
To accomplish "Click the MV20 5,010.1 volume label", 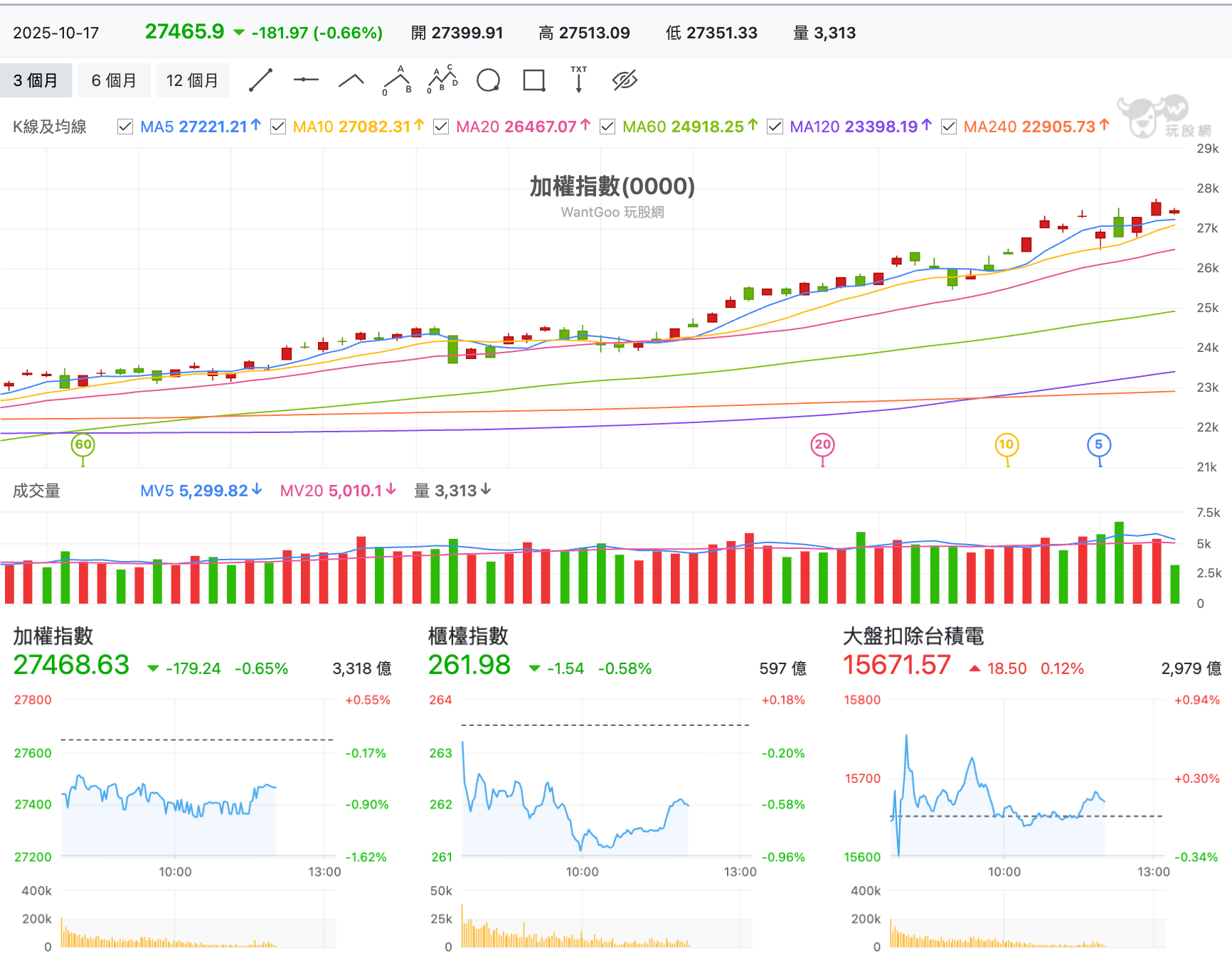I will pyautogui.click(x=338, y=491).
